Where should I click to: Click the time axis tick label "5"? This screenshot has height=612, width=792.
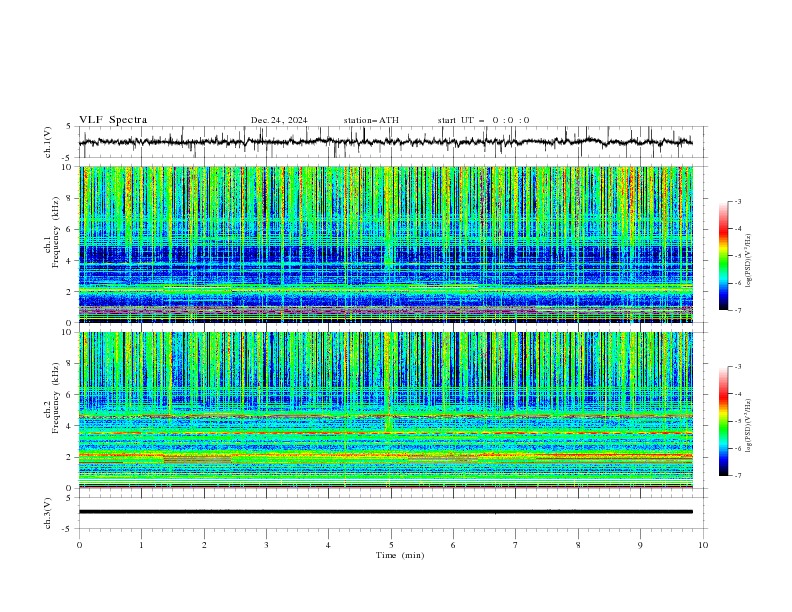point(391,545)
